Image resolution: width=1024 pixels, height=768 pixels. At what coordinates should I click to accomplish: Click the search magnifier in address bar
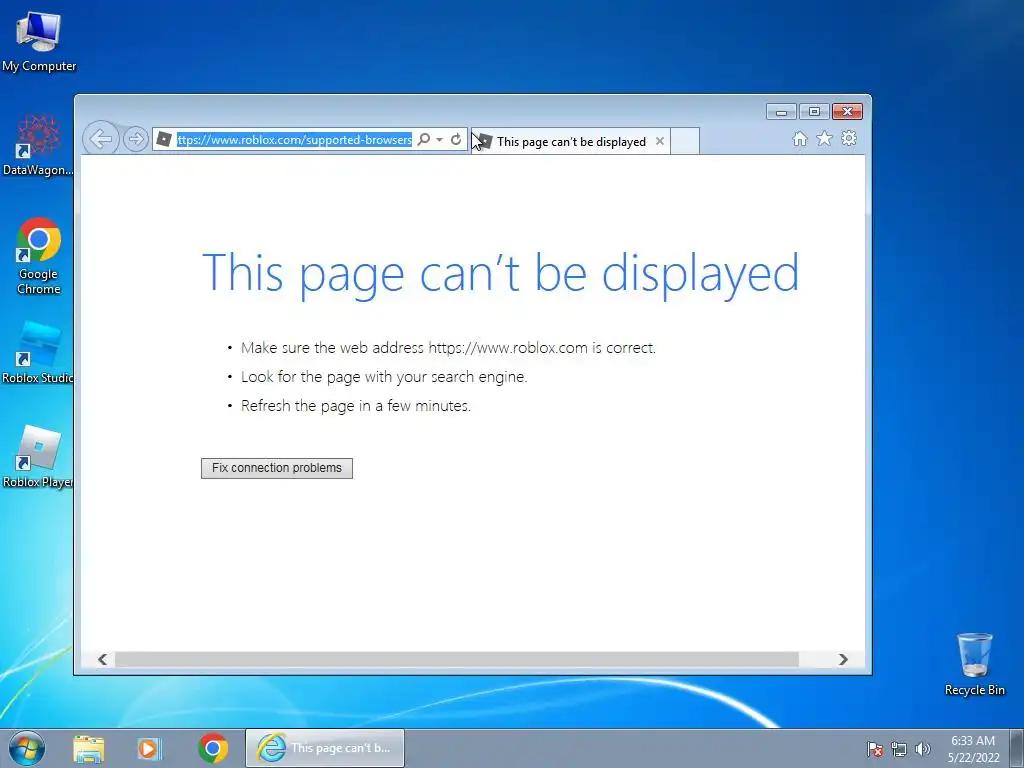pyautogui.click(x=424, y=139)
